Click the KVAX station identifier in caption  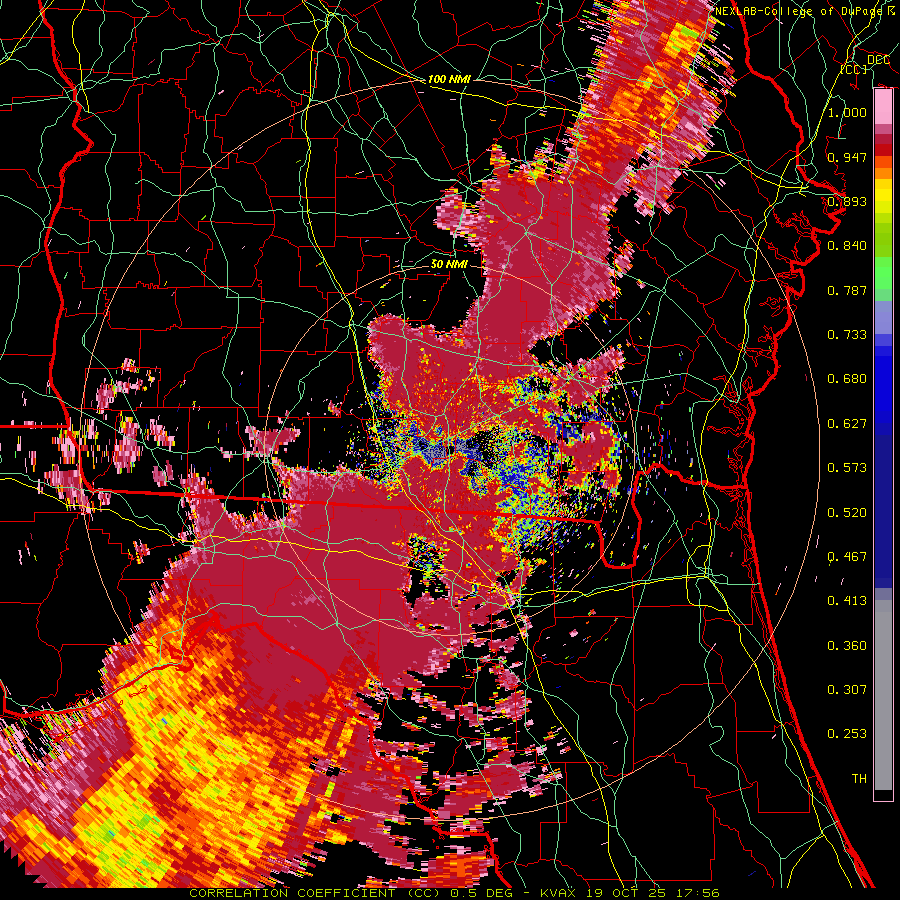tap(557, 893)
